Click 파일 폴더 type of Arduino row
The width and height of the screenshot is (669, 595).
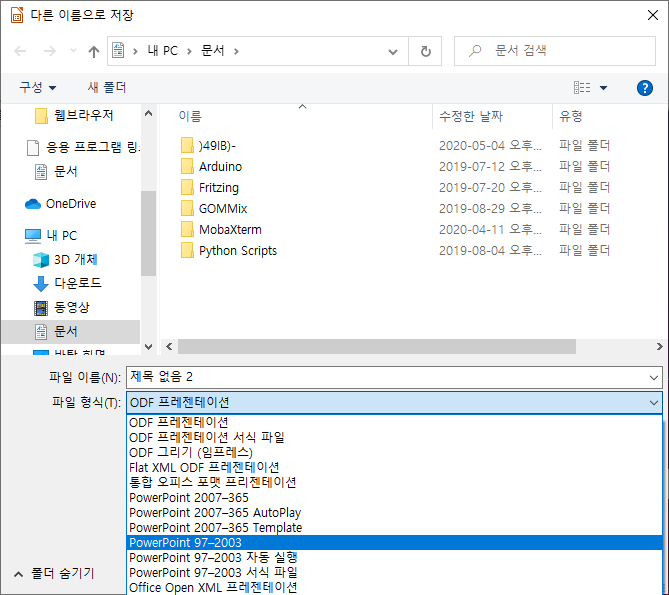point(585,167)
